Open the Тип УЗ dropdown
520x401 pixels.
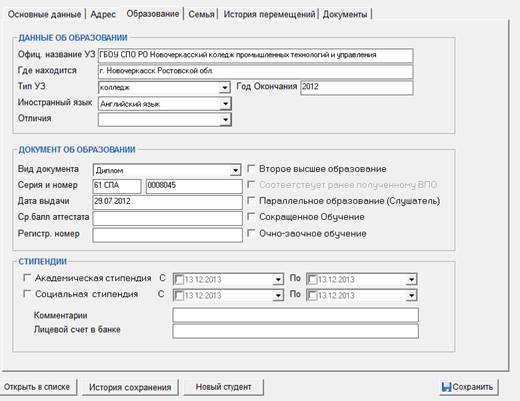click(x=225, y=88)
